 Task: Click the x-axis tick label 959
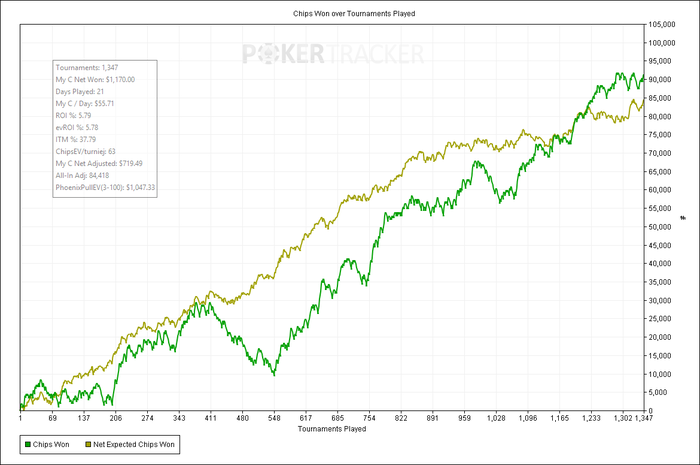click(x=464, y=418)
